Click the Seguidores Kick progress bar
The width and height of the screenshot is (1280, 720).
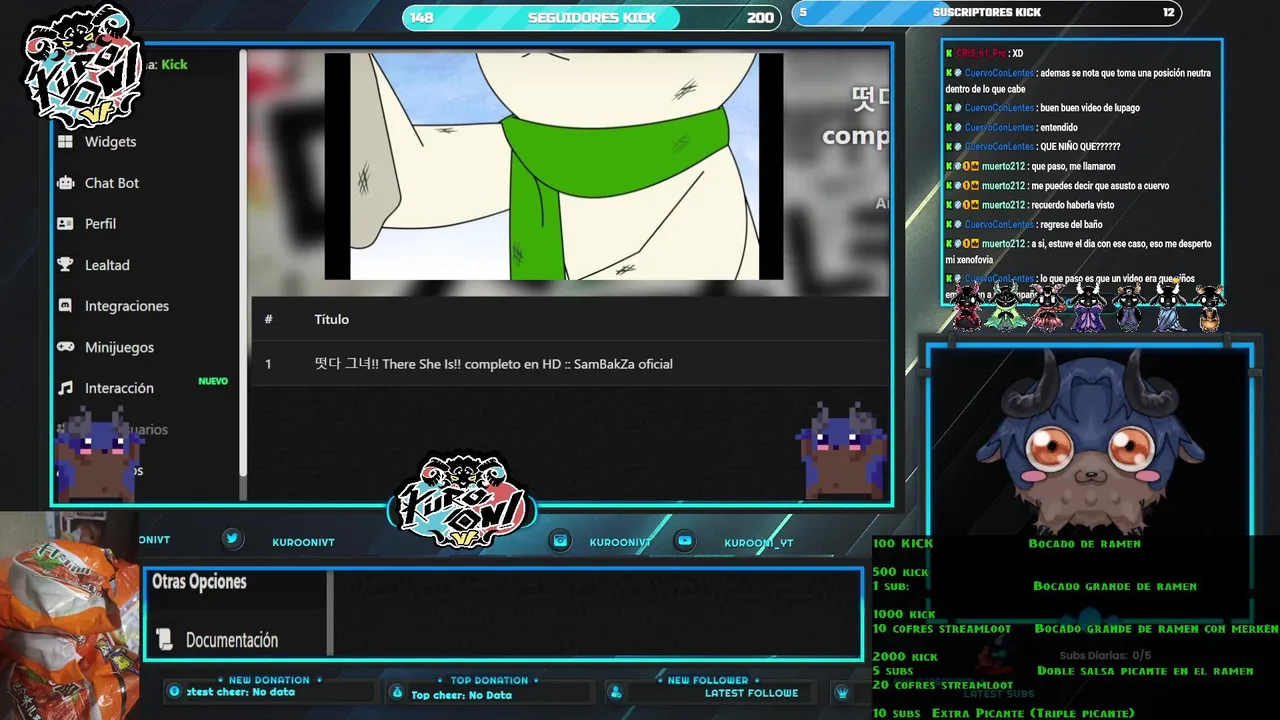pos(591,17)
